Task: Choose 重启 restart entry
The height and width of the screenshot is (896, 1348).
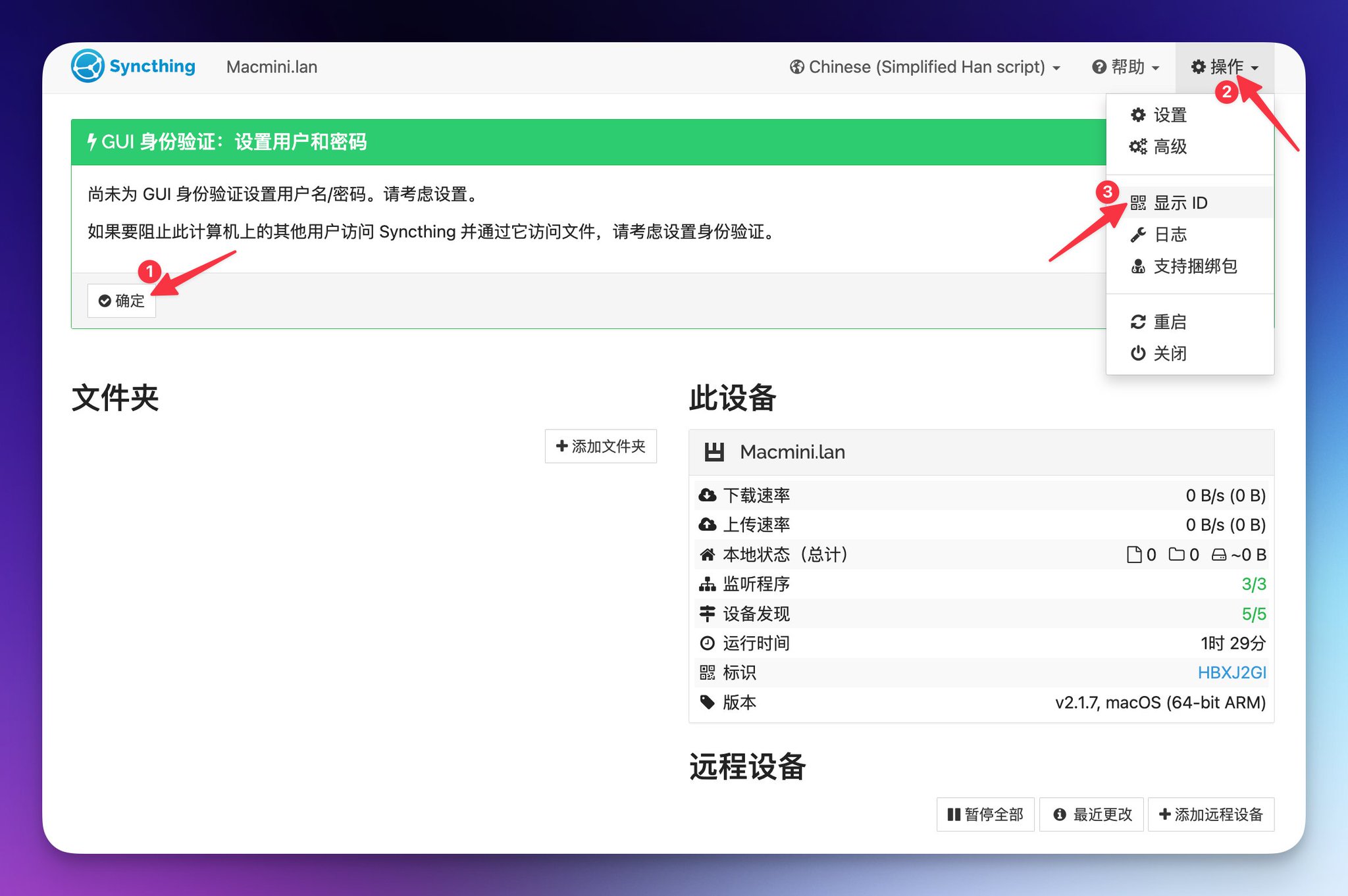Action: [x=1190, y=322]
